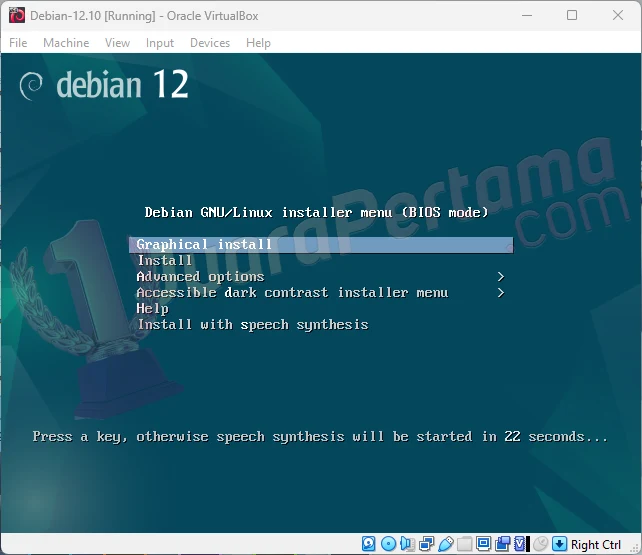Click the virtualization CPU status icon
This screenshot has height=555, width=642.
[520, 544]
